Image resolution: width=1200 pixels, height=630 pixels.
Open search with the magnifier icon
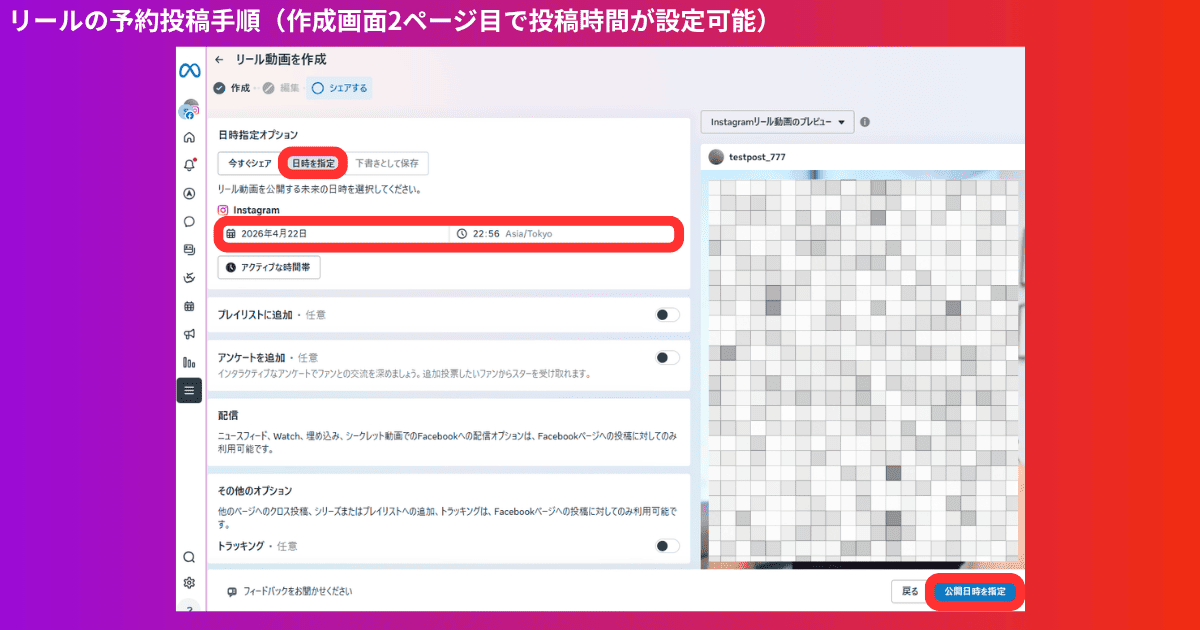189,556
